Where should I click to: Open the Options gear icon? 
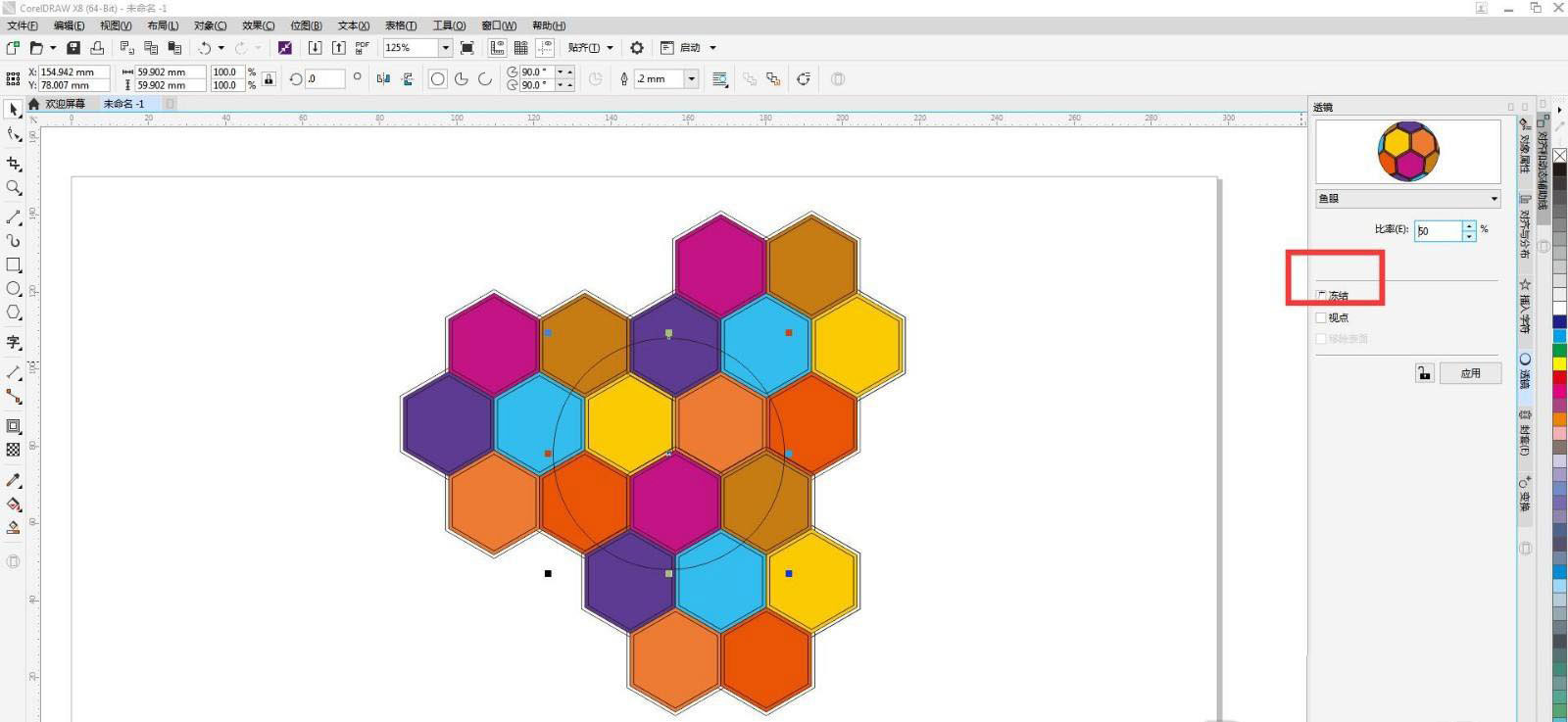(x=637, y=48)
